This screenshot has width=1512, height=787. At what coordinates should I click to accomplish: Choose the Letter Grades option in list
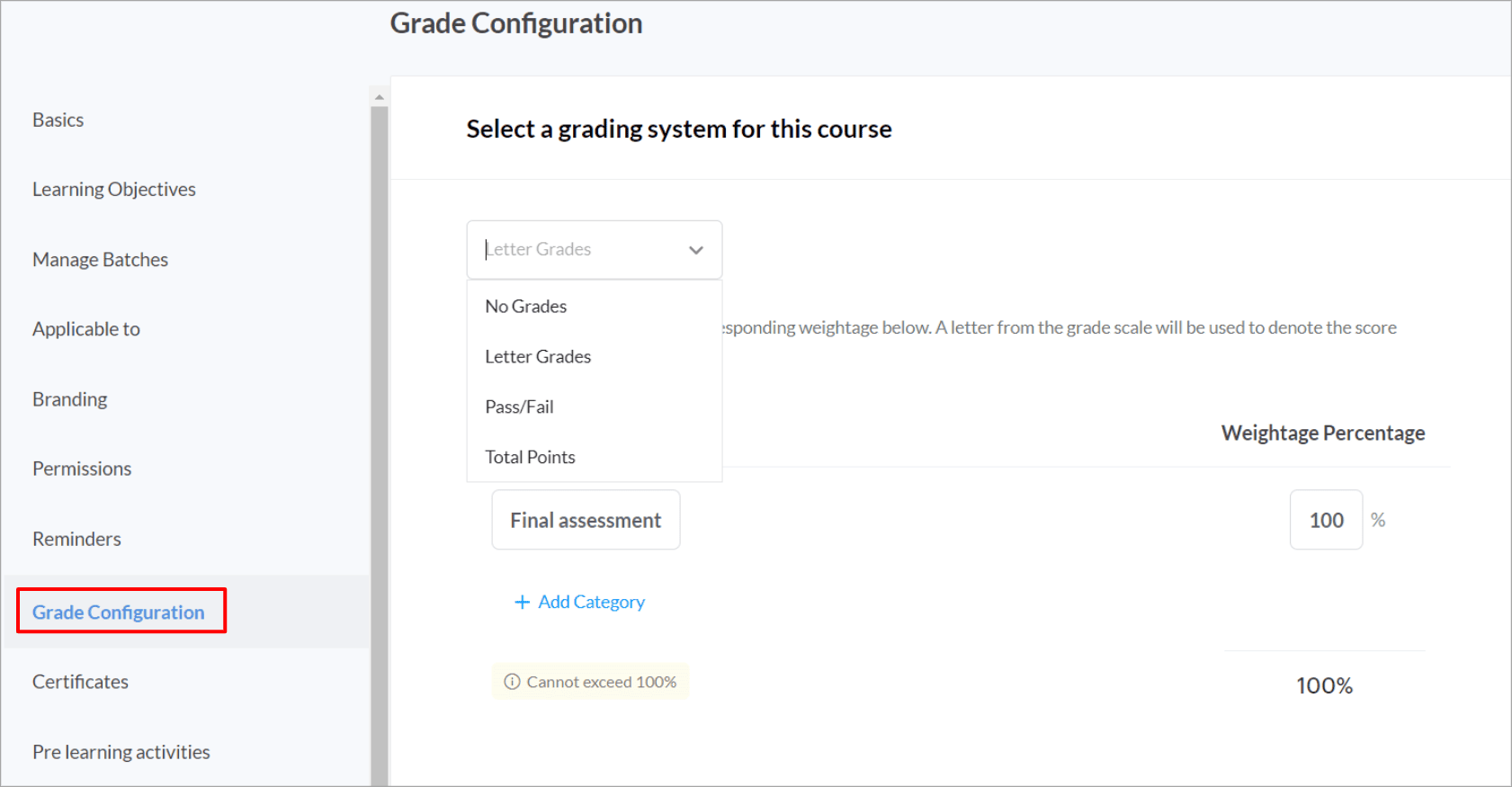(x=538, y=357)
